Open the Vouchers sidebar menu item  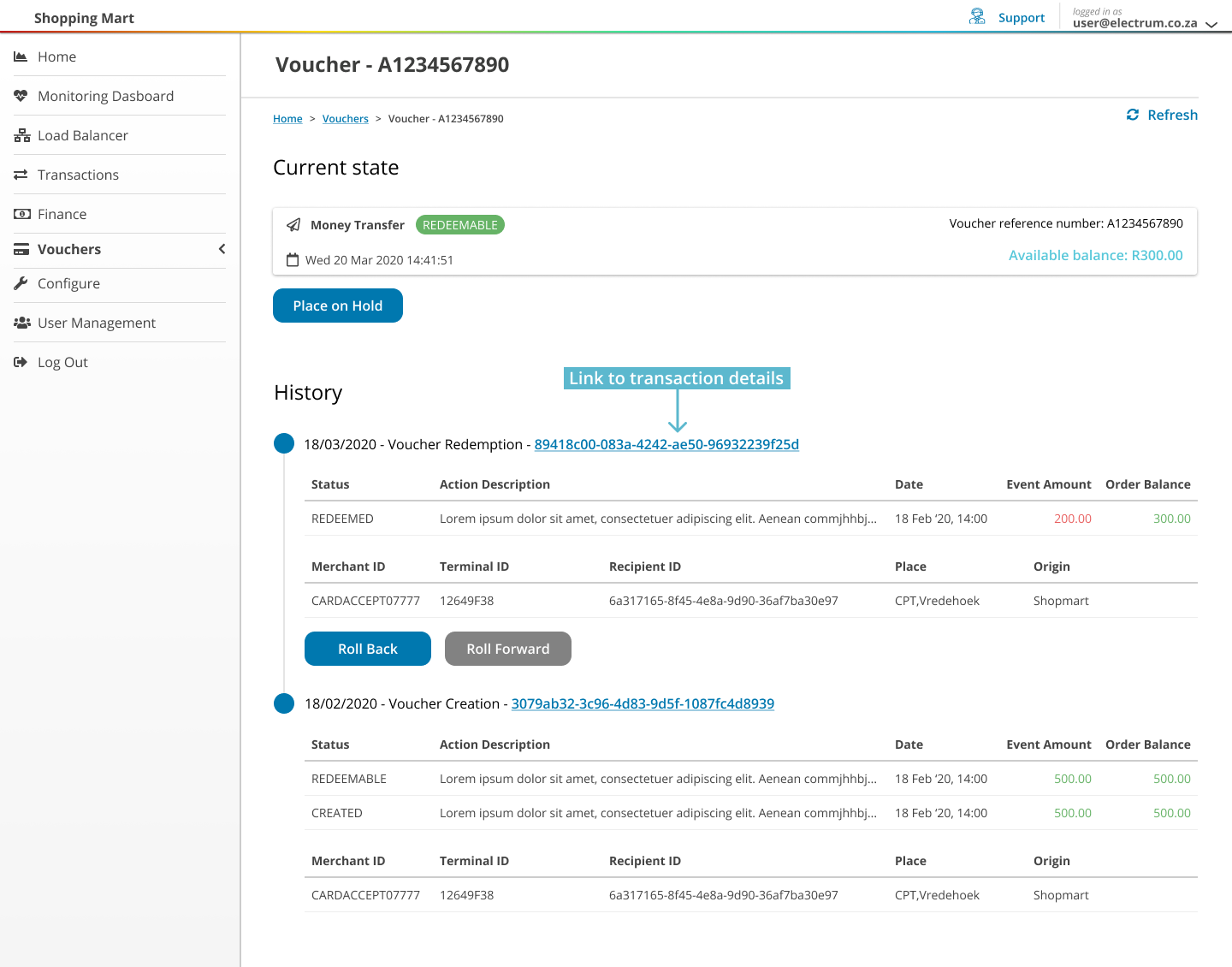69,249
